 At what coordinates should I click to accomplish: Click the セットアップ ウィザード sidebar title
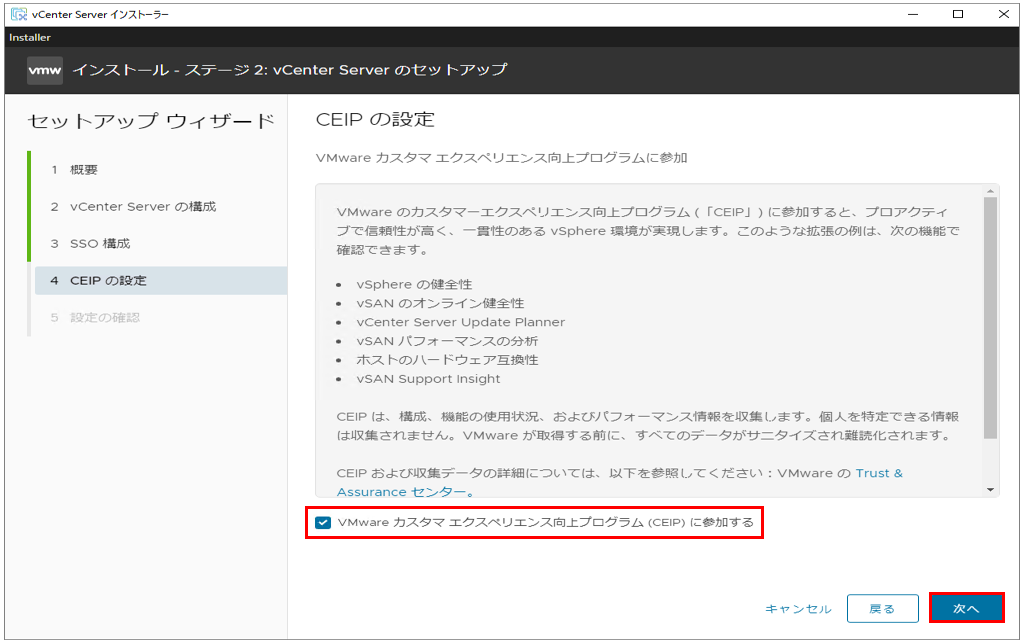pyautogui.click(x=151, y=121)
